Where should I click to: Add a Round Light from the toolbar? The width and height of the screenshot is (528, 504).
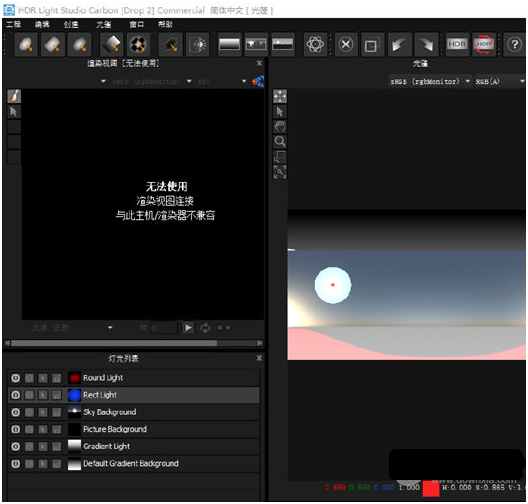(26, 44)
